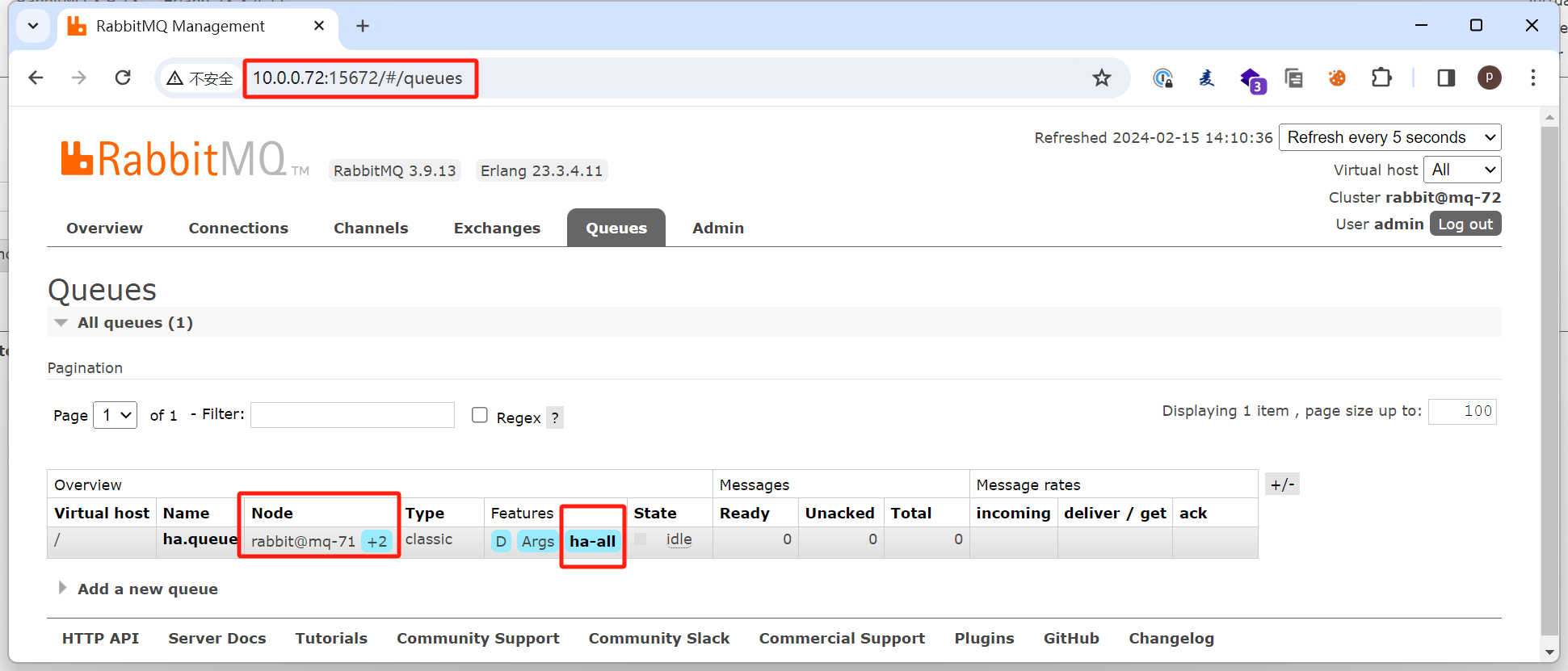Open the extensions puzzle icon

(1381, 78)
